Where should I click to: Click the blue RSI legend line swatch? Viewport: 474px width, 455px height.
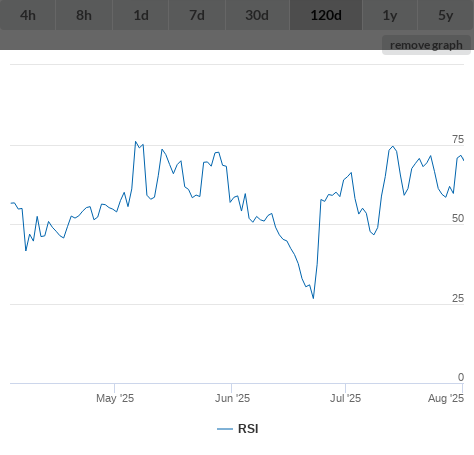[x=225, y=429]
